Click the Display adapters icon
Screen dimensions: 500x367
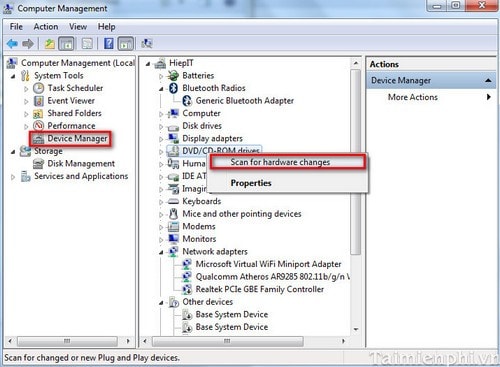point(173,138)
